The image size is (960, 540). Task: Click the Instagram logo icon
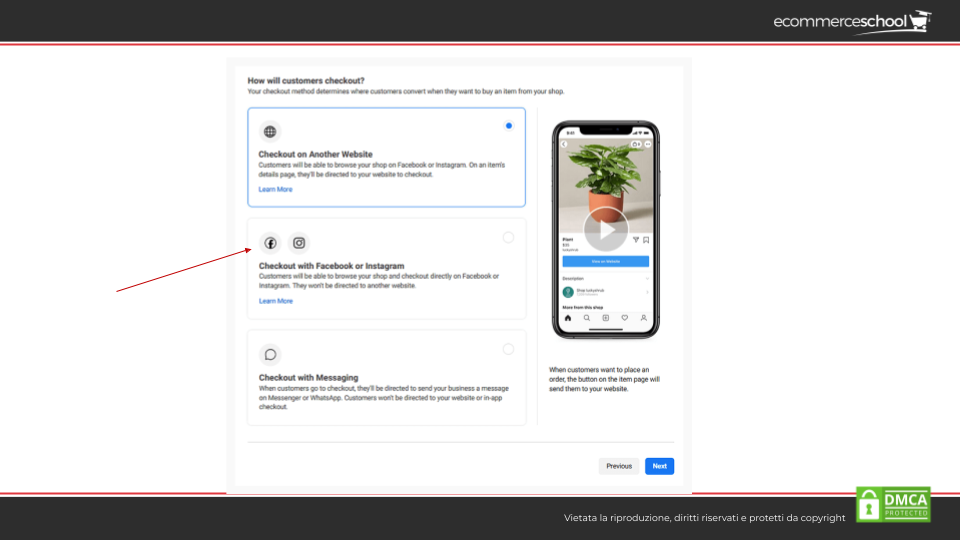tap(299, 243)
